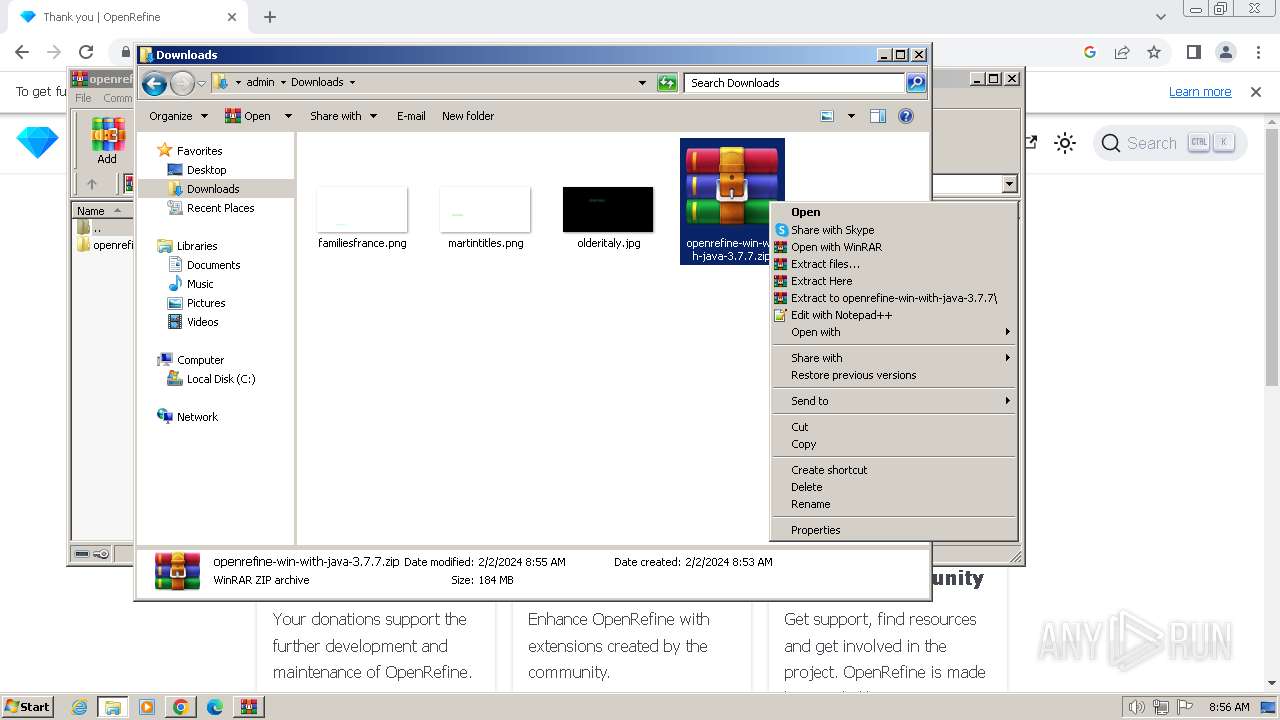Expand the view options dropdown arrow
1280x720 pixels.
click(851, 116)
